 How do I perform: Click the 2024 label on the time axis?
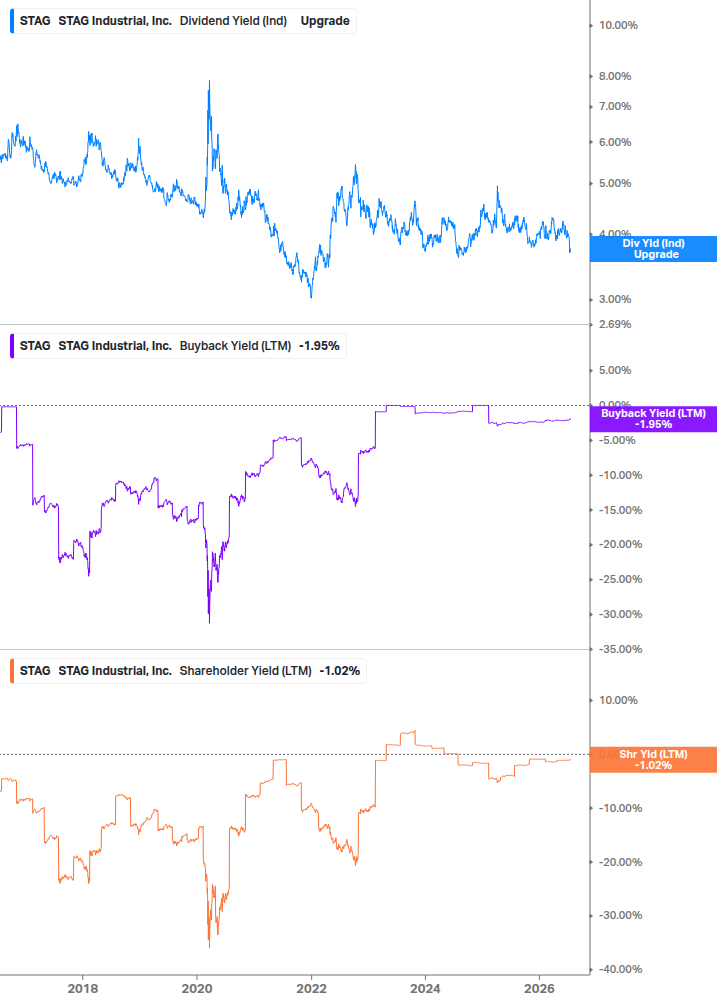425,989
